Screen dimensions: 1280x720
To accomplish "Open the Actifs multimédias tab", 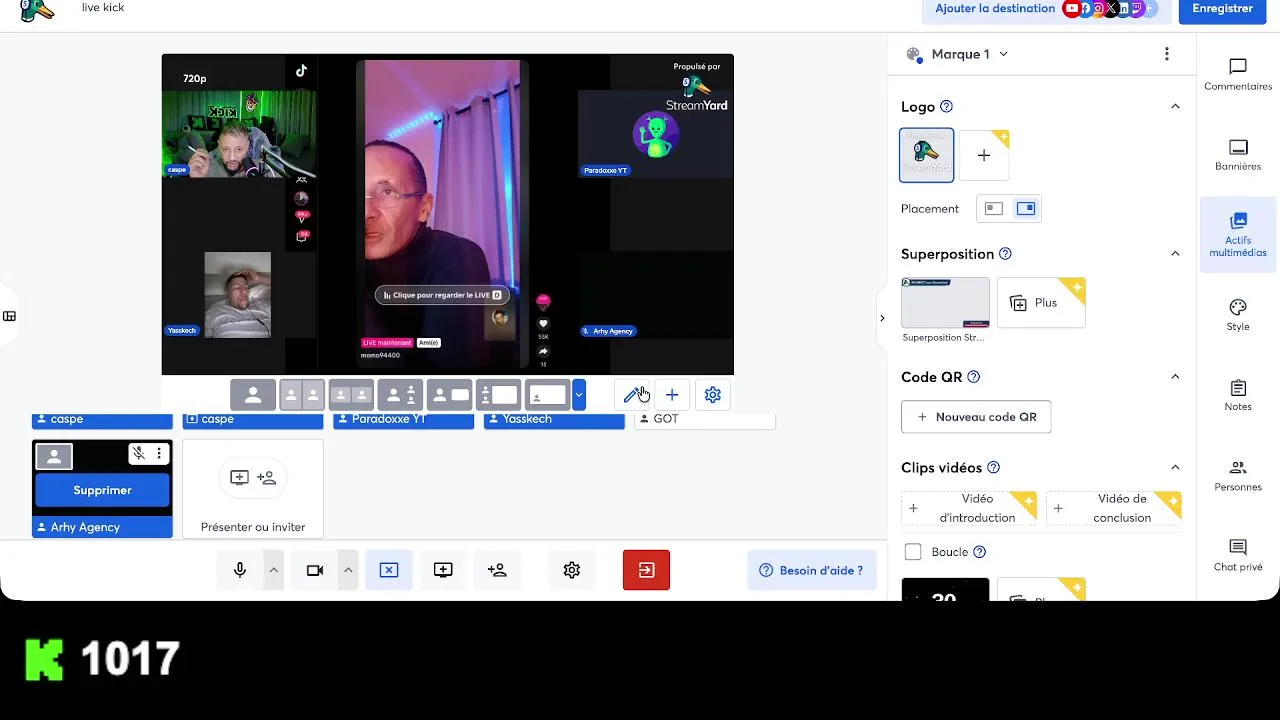I will pos(1238,235).
